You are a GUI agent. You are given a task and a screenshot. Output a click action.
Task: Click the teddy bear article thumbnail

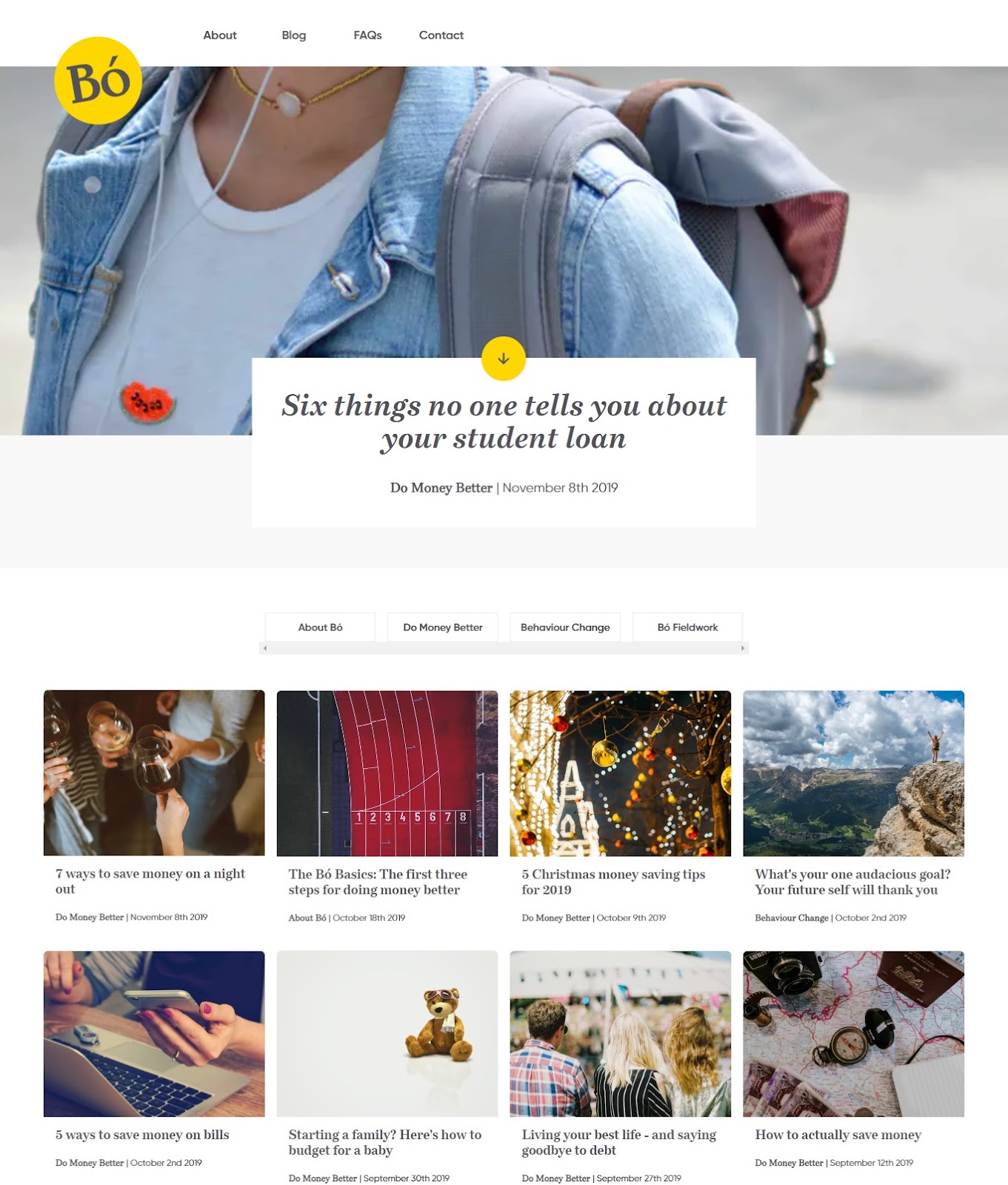(387, 1034)
